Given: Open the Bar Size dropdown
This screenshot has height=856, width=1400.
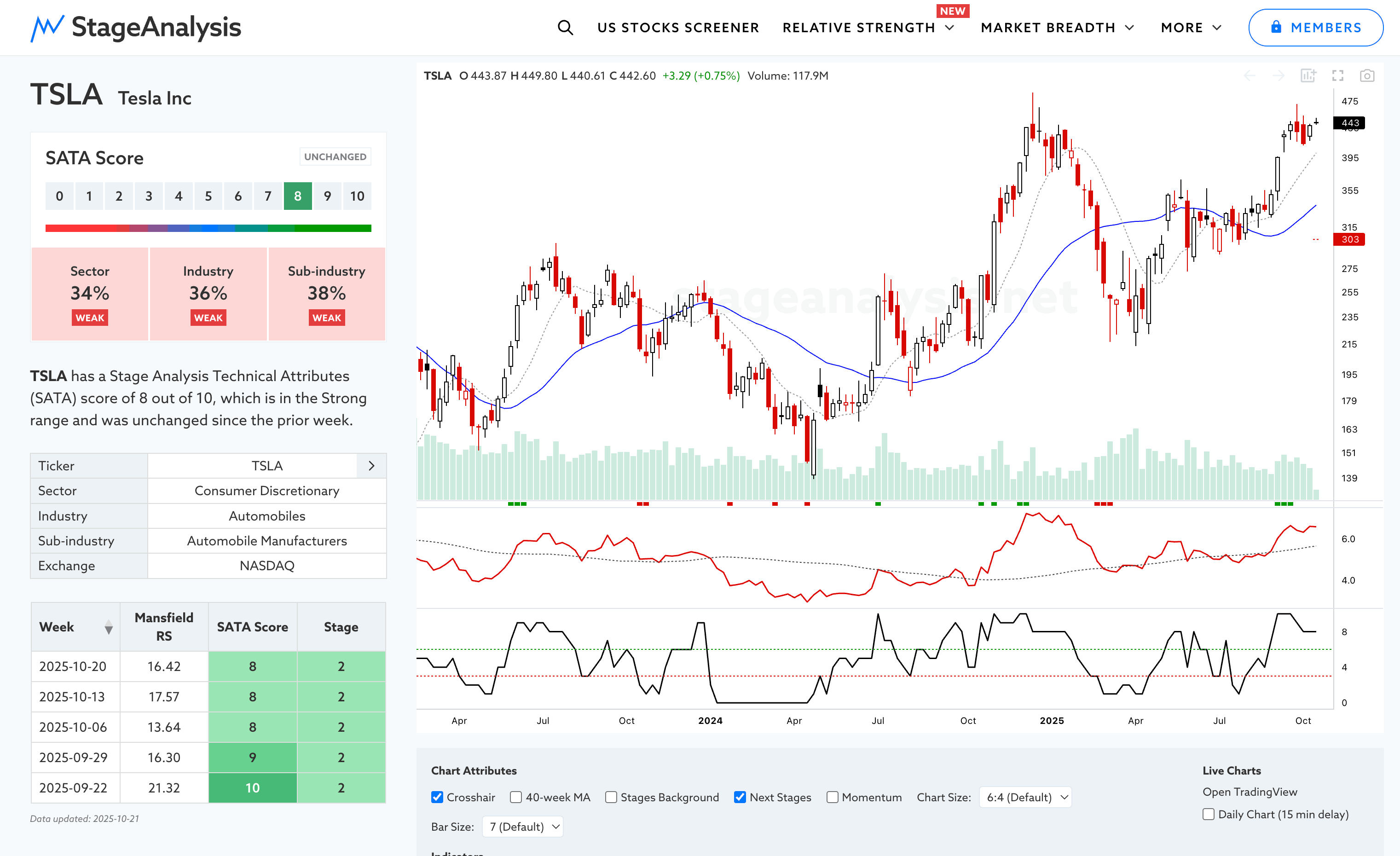Looking at the screenshot, I should tap(523, 827).
